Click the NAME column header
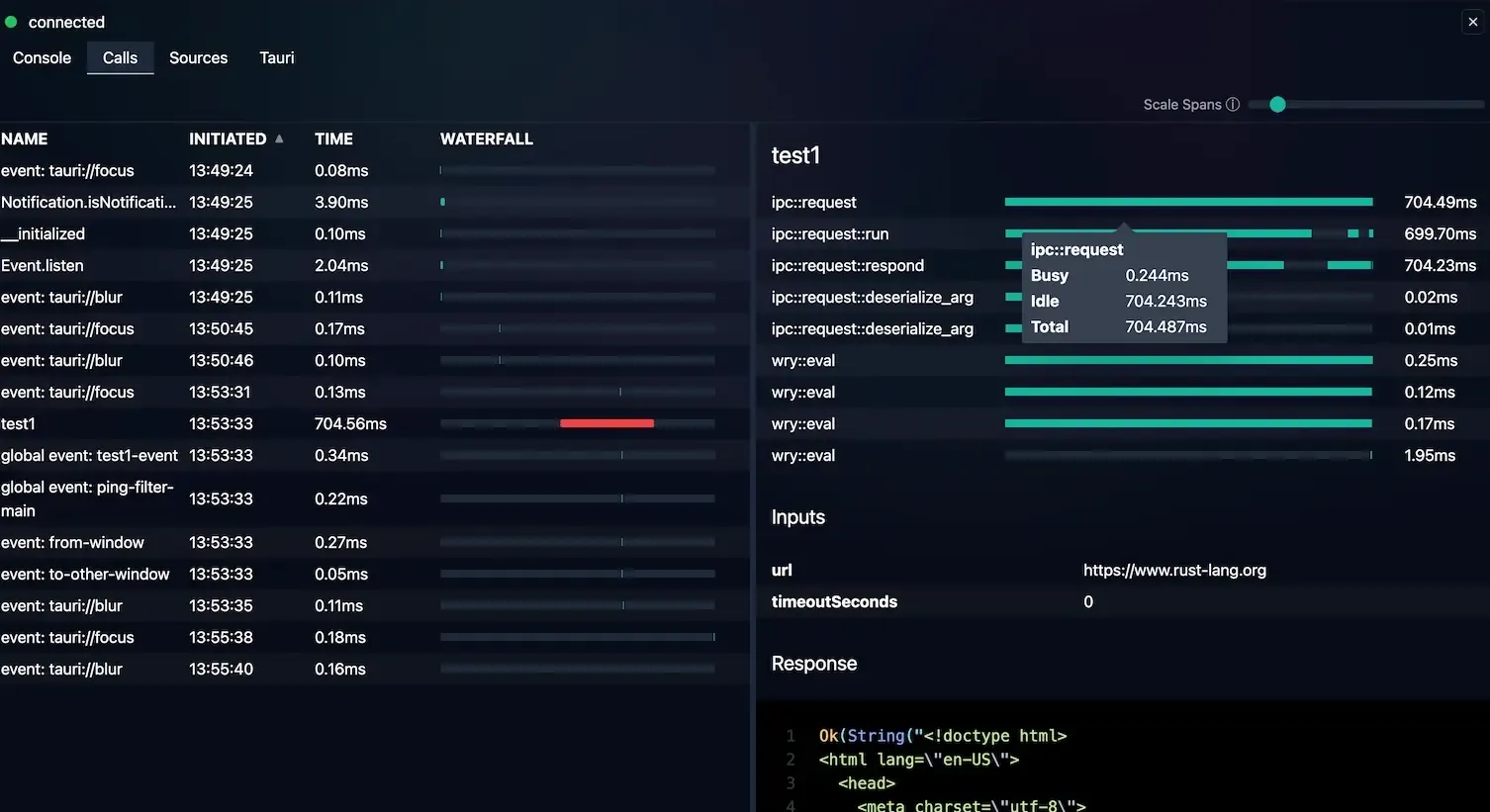Image resolution: width=1490 pixels, height=812 pixels. click(25, 138)
